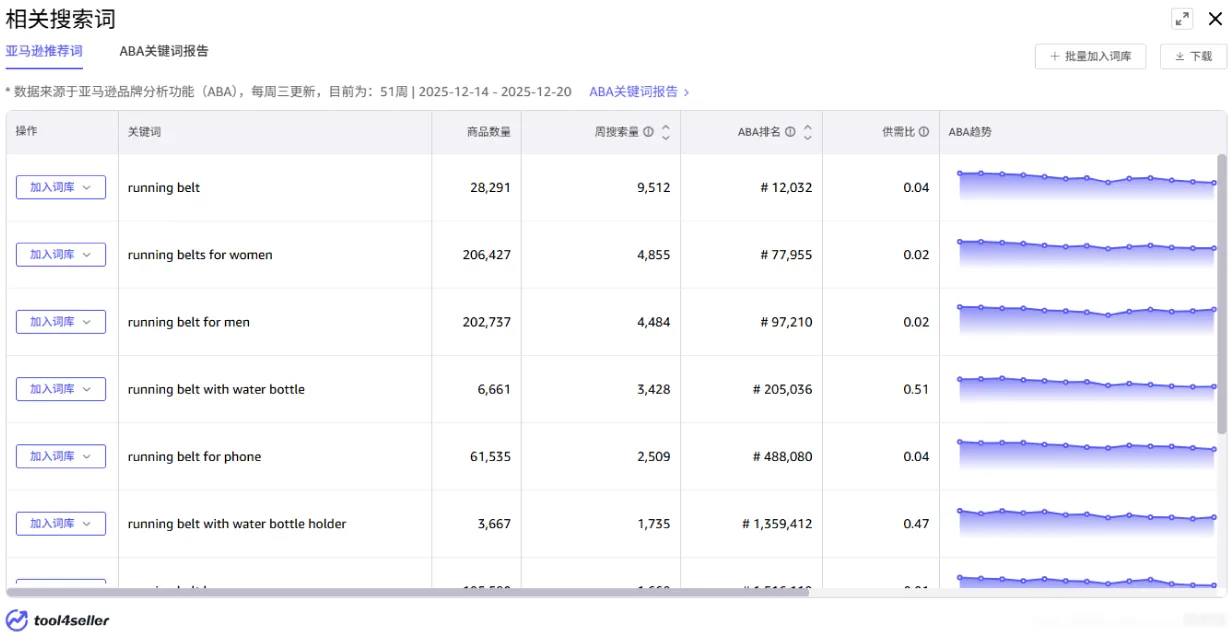
Task: Click the ABA trend chart for running belt
Action: (1086, 187)
